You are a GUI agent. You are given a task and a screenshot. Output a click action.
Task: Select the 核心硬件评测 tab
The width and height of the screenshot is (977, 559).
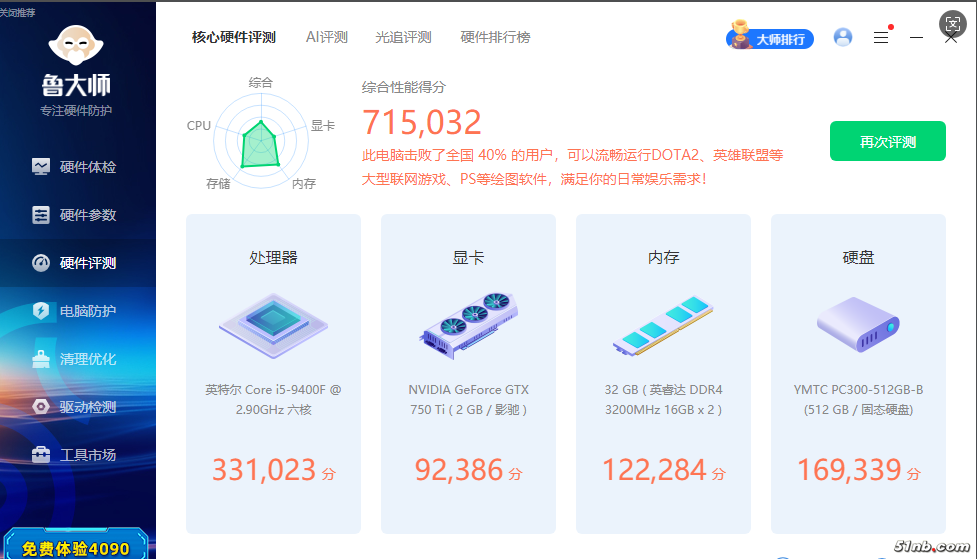(234, 37)
